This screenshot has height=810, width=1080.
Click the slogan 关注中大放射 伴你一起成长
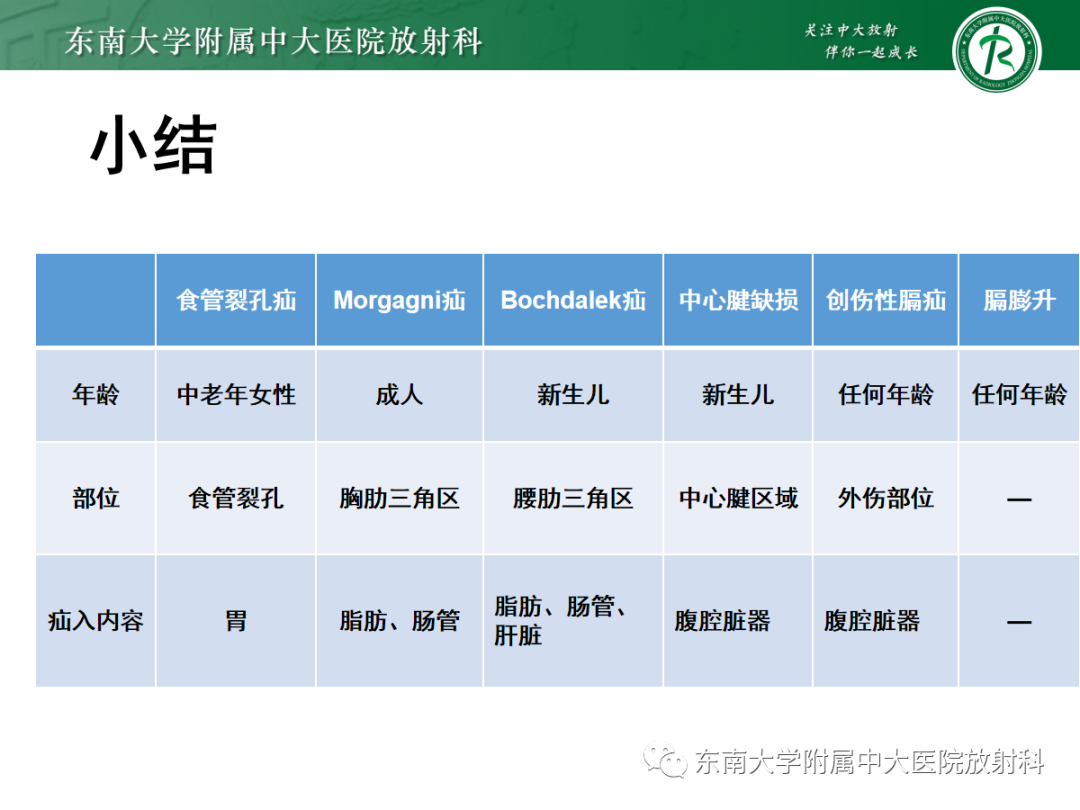click(861, 41)
